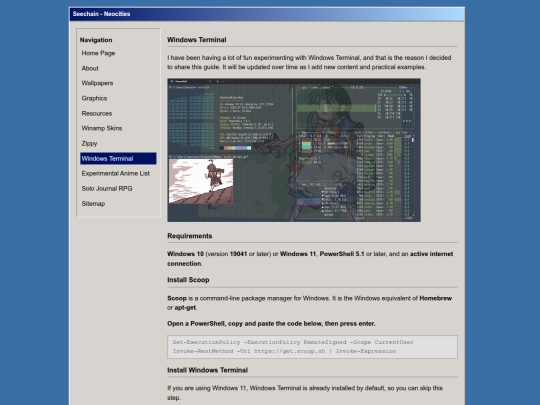
Task: Select the Zippy navigation item
Action: pyautogui.click(x=89, y=143)
